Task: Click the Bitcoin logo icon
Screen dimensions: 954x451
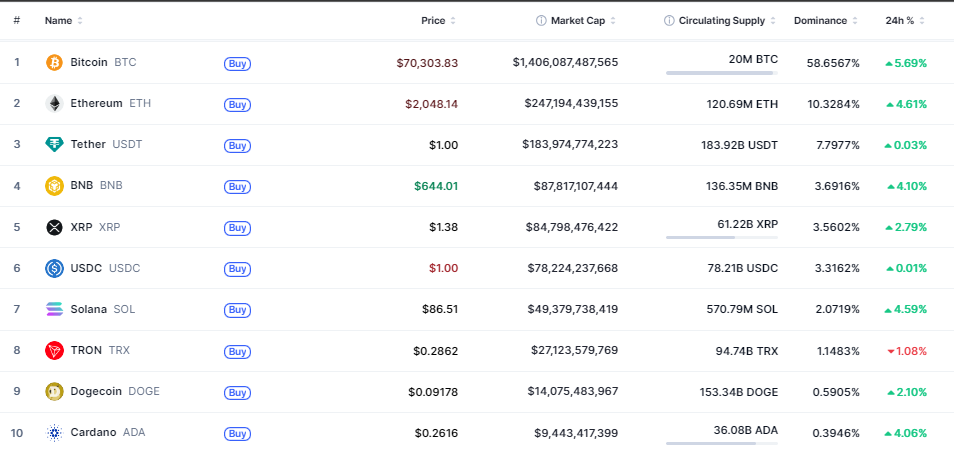Action: point(54,62)
